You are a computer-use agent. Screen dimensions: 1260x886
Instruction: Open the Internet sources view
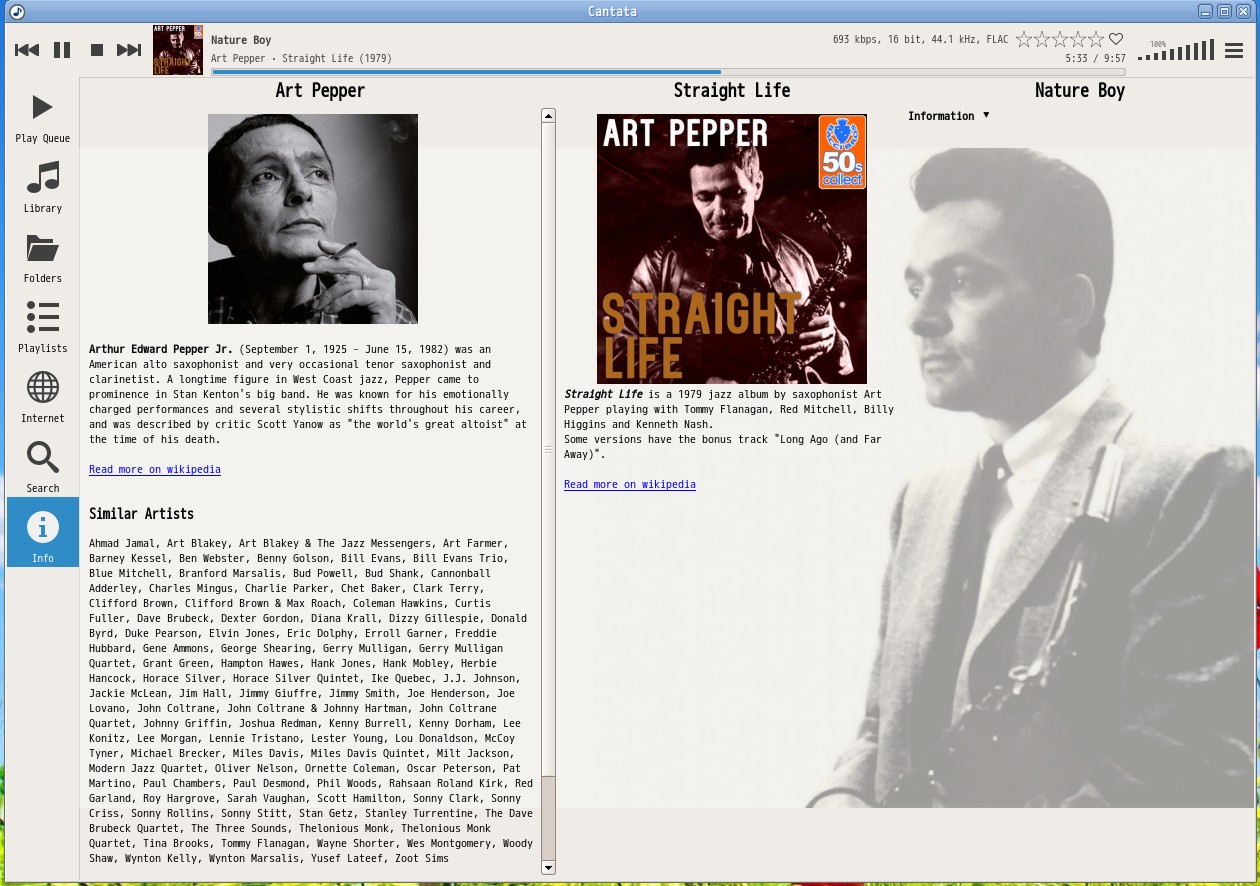pos(43,397)
